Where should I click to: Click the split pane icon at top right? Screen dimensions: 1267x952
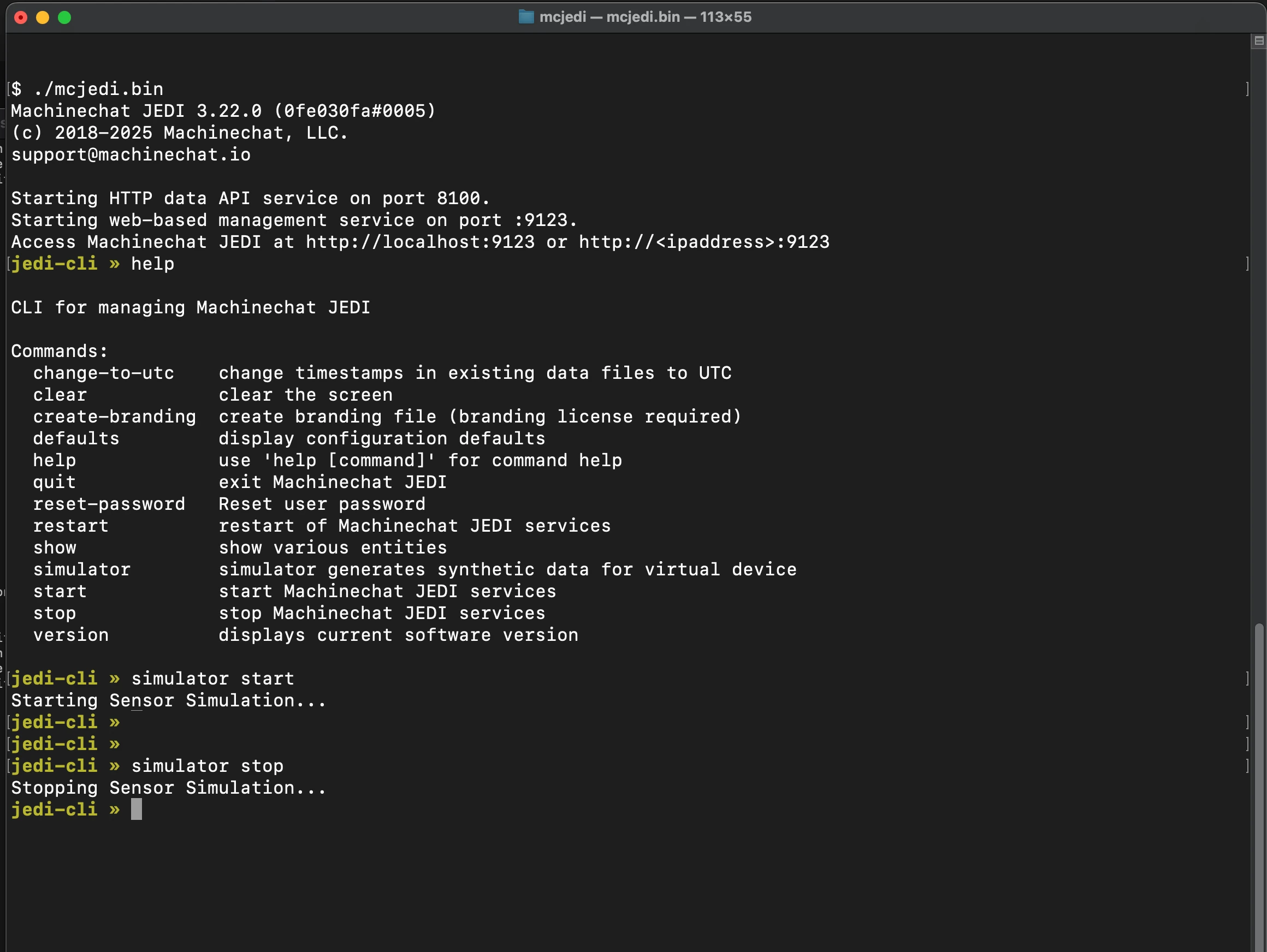[x=1258, y=40]
